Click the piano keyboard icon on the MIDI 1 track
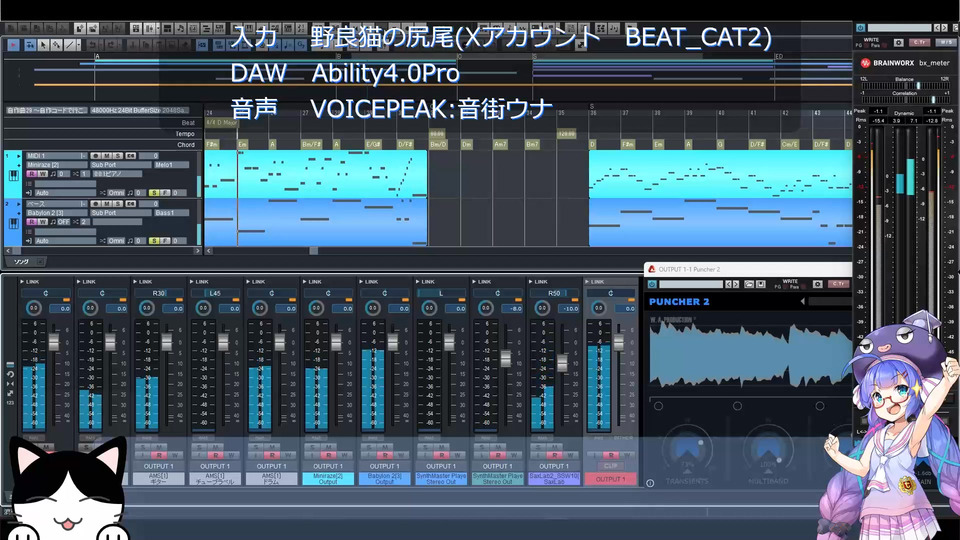Screen dimensions: 960x540 [x=13, y=176]
